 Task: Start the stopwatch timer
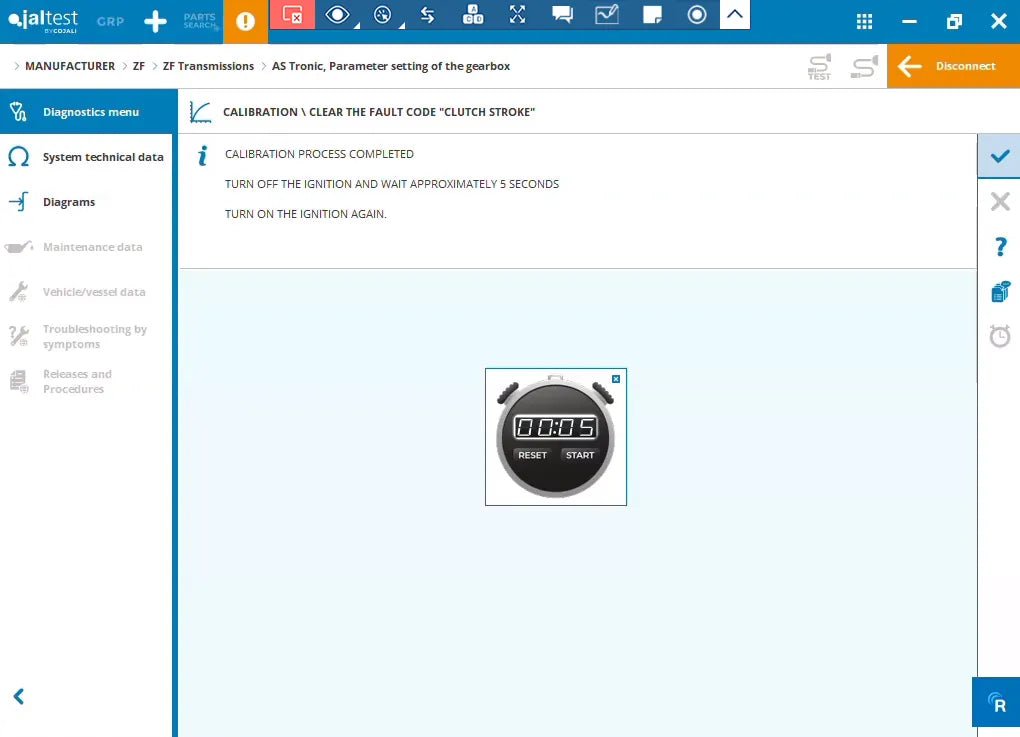[x=580, y=455]
